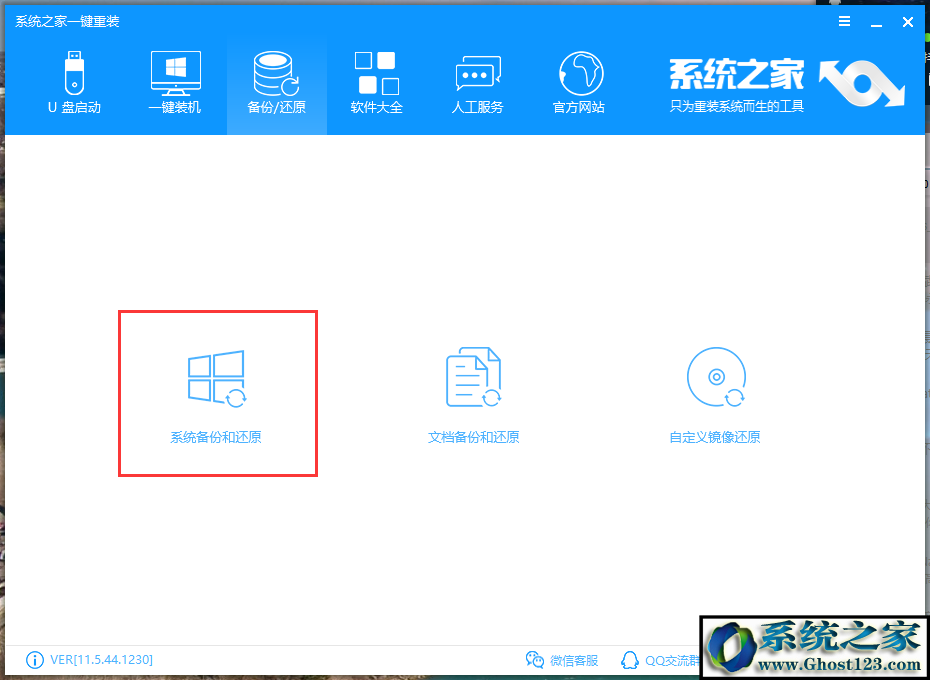Click the version info icon
The width and height of the screenshot is (930, 680).
35,660
